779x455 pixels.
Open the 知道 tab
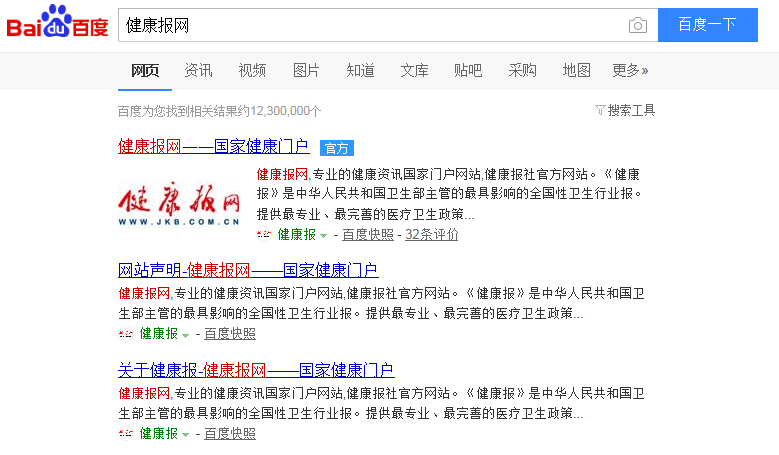(x=360, y=71)
